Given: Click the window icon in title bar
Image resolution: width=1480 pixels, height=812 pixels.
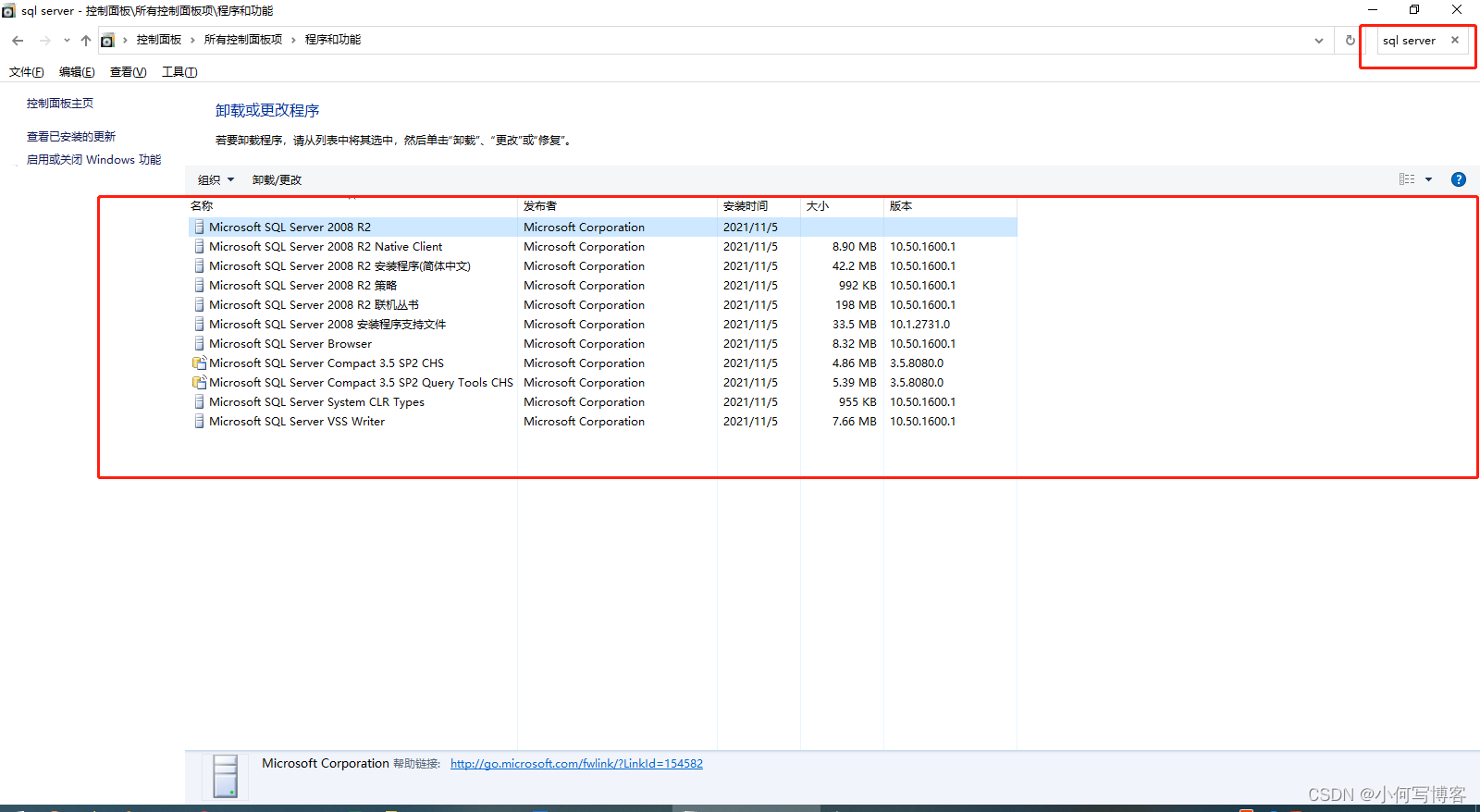Looking at the screenshot, I should [8, 10].
